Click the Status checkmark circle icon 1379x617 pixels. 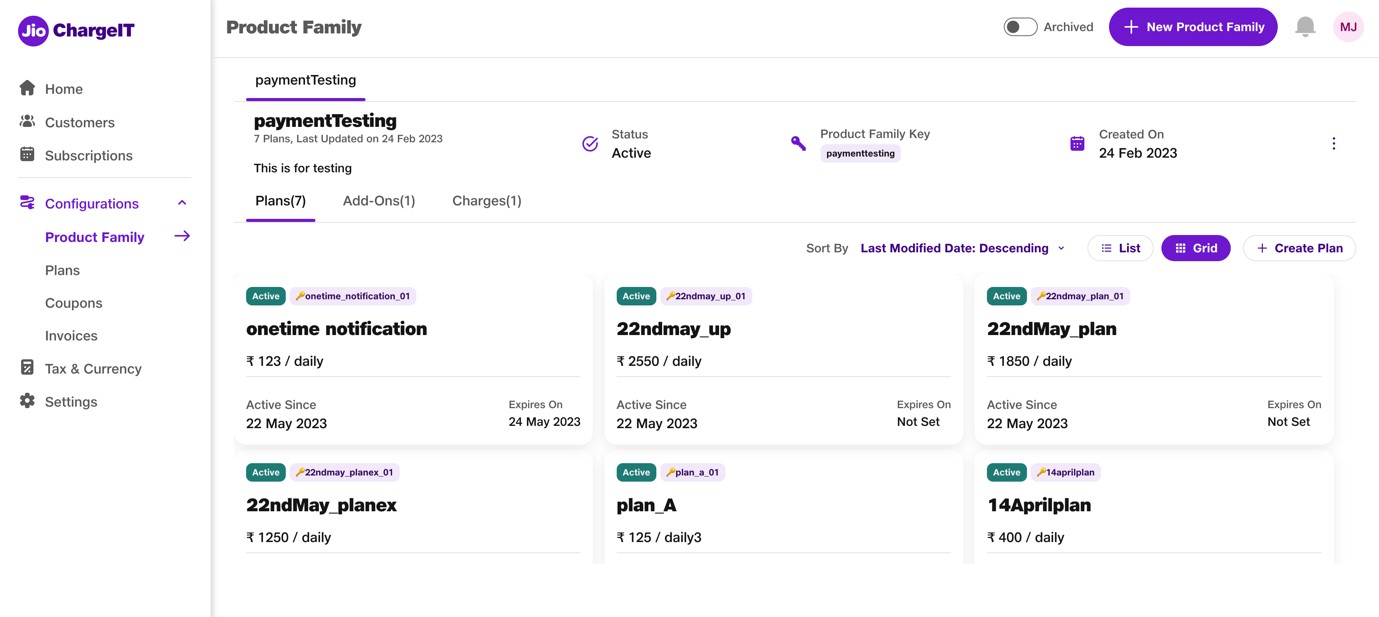pos(590,144)
